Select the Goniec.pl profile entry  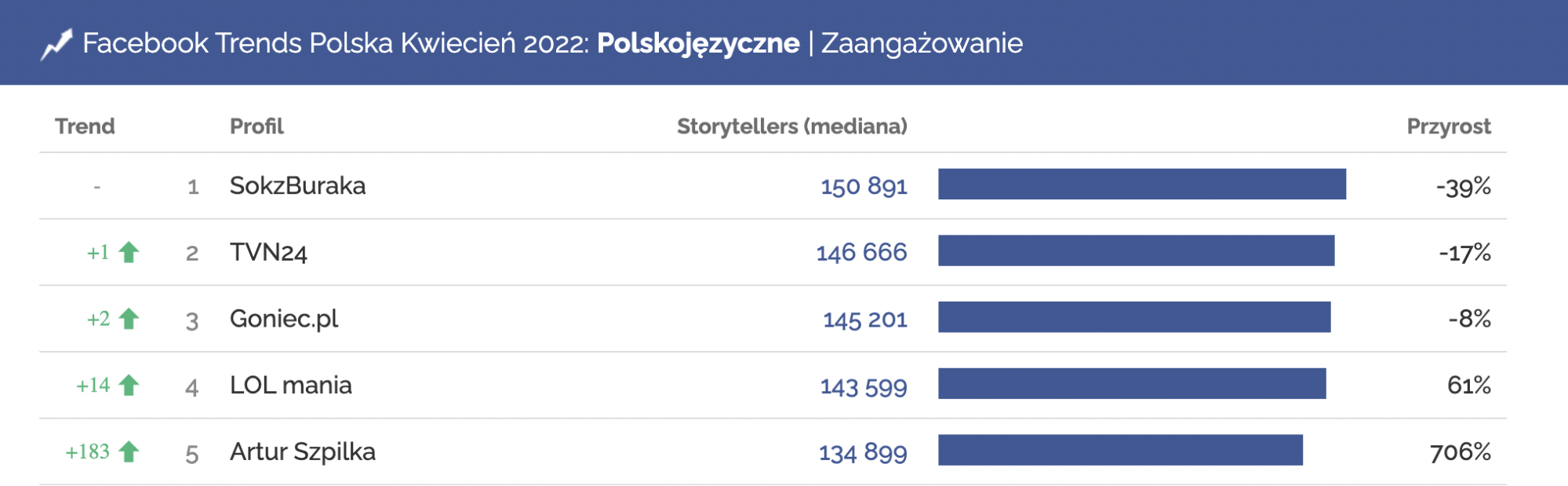[284, 319]
